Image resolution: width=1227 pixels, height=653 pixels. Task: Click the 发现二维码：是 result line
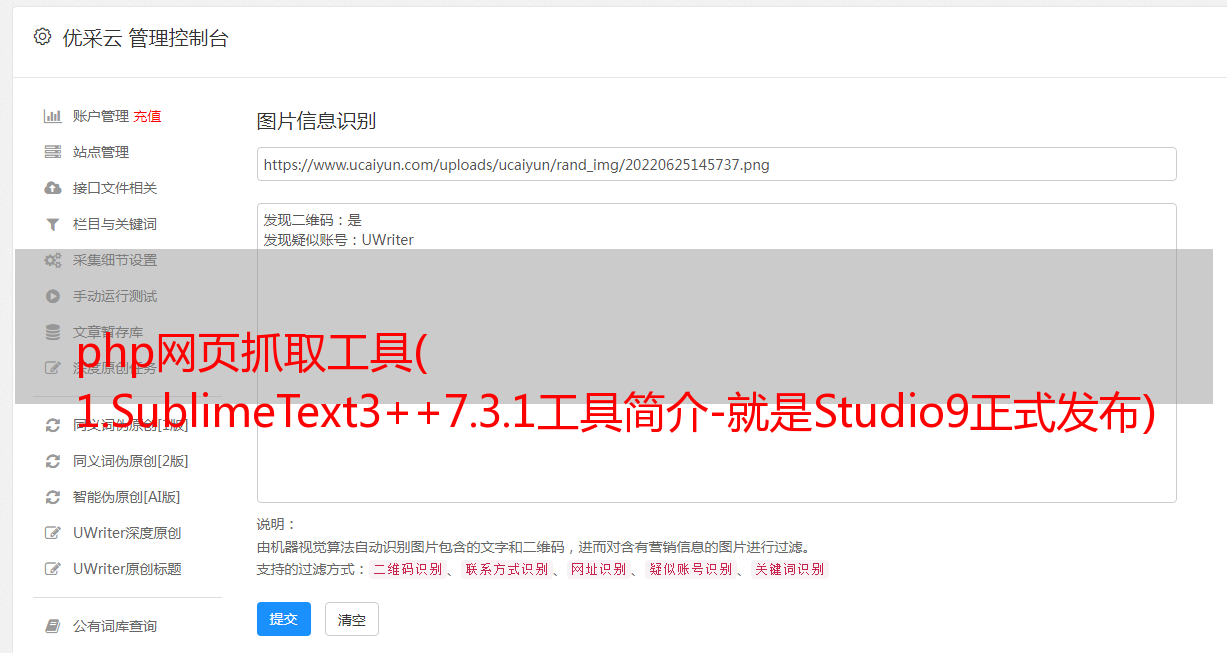[x=313, y=220]
